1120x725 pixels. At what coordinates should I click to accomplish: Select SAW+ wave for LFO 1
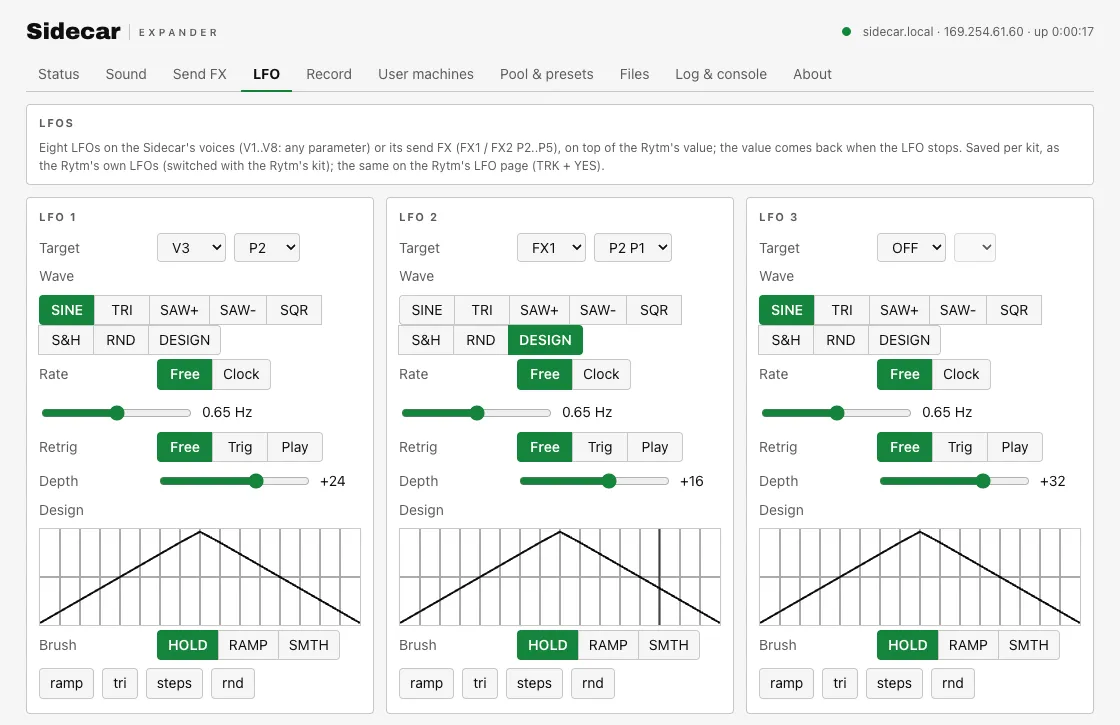pos(179,310)
